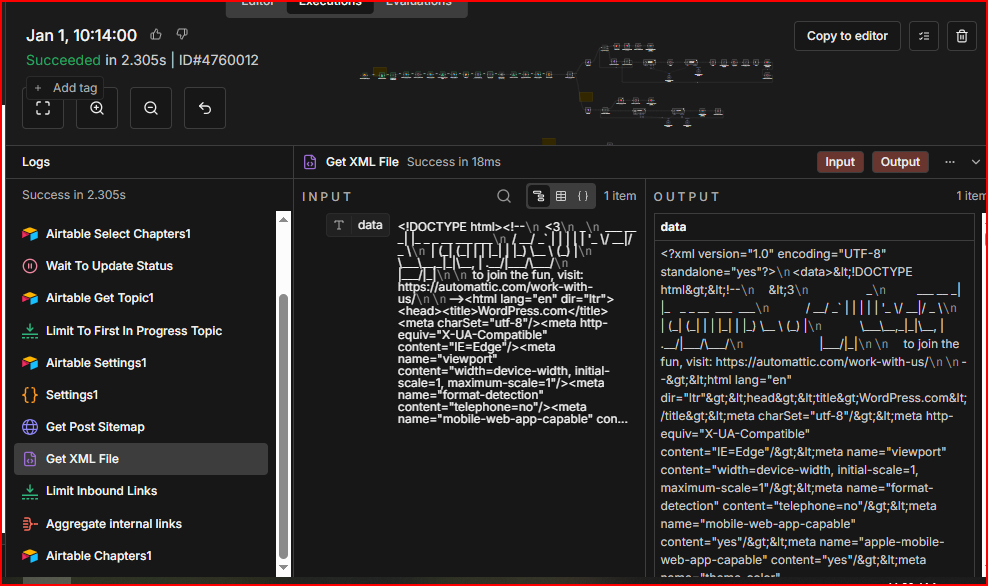
Task: Click the Airtable icon beside Airtable Get Topic1
Action: tap(30, 298)
